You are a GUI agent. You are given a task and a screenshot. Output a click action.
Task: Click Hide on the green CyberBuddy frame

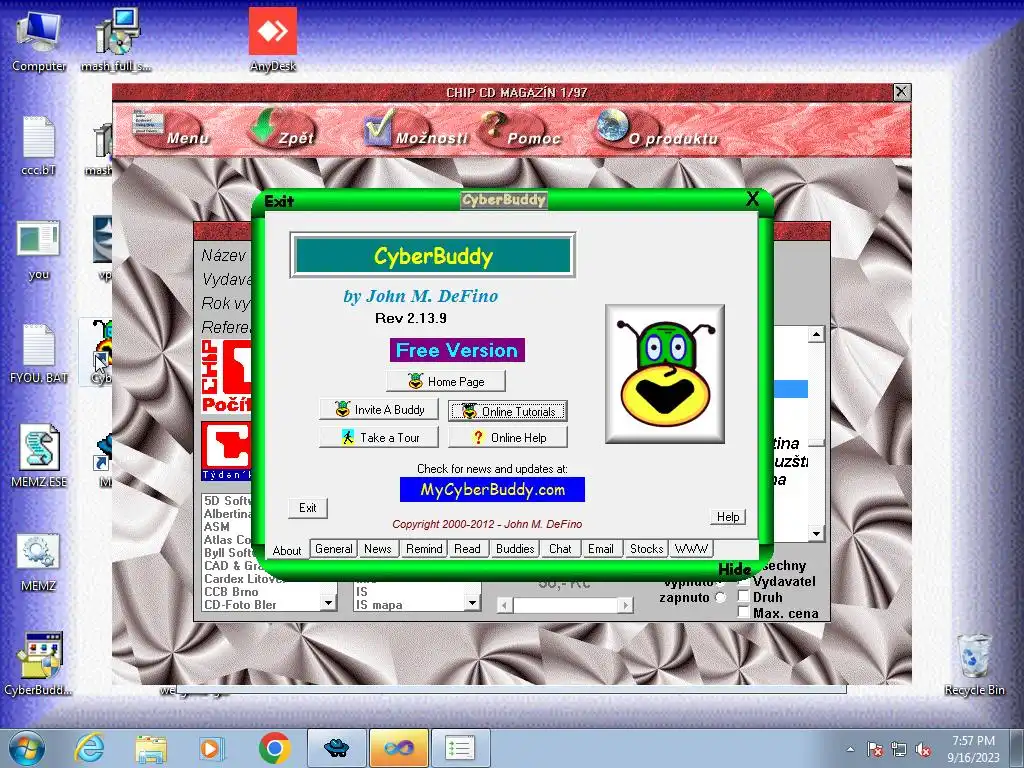(734, 569)
